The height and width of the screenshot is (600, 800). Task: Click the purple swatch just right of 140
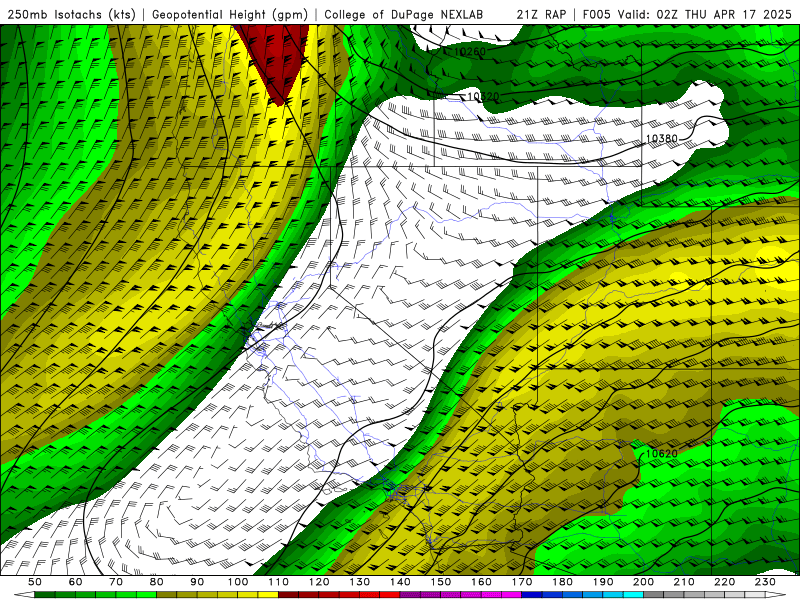click(410, 595)
